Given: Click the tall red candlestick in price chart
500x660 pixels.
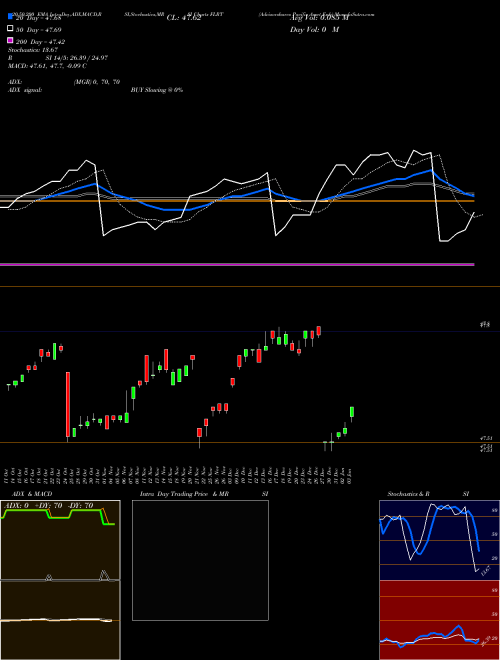Looking at the screenshot, I should (68, 404).
